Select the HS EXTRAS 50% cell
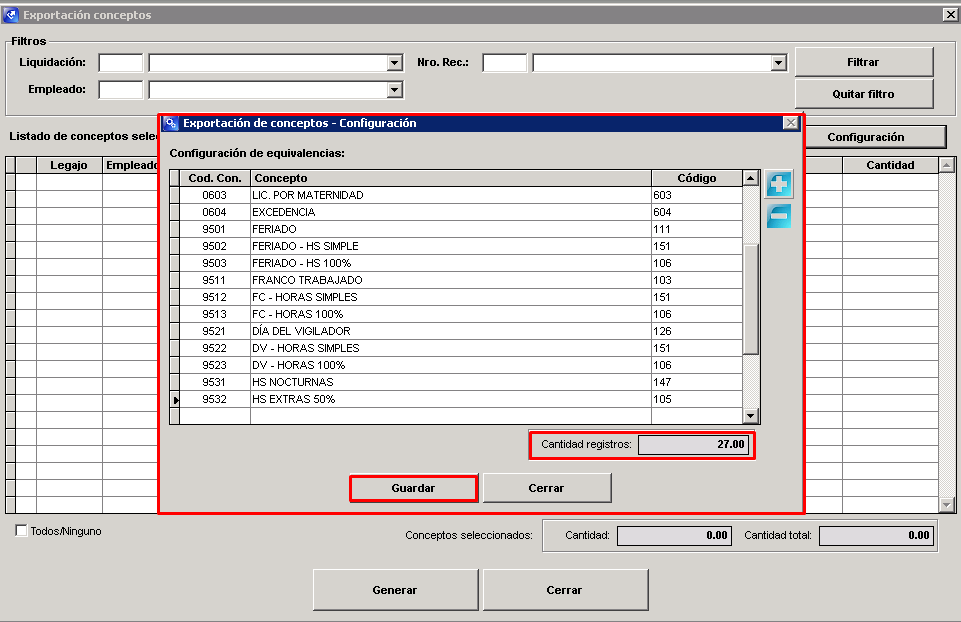This screenshot has height=622, width=961. click(x=450, y=399)
